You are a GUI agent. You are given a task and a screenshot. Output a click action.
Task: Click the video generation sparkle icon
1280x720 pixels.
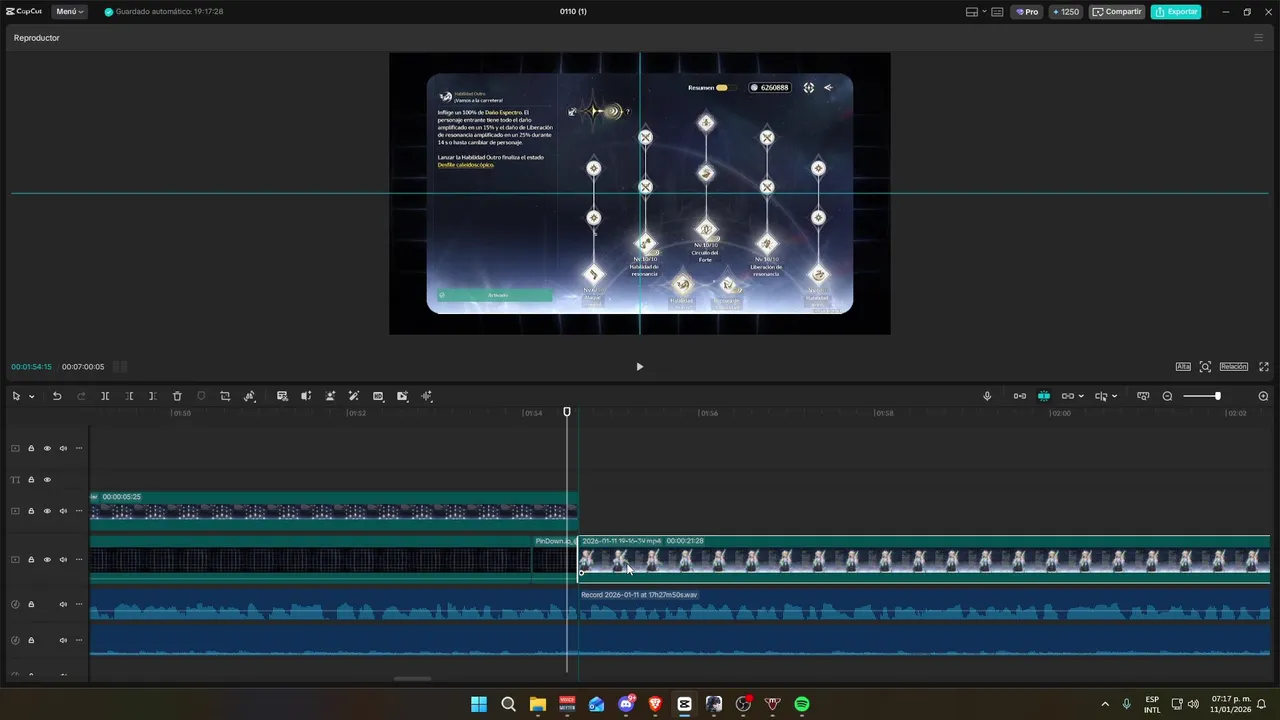[402, 397]
